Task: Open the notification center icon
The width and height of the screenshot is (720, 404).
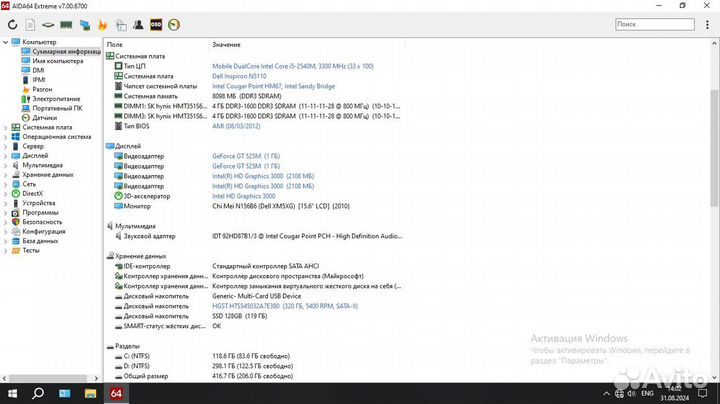Action: pyautogui.click(x=703, y=393)
